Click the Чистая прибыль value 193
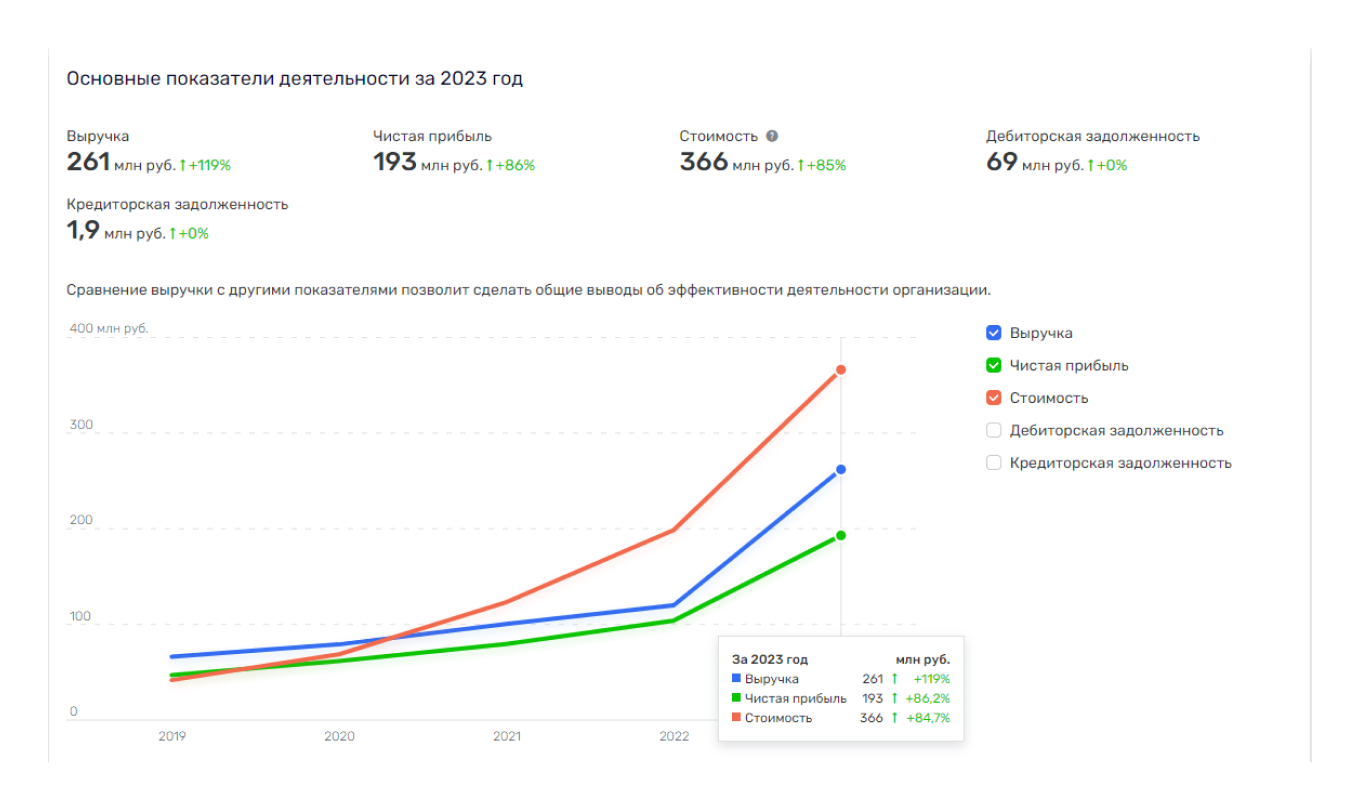 click(x=394, y=162)
